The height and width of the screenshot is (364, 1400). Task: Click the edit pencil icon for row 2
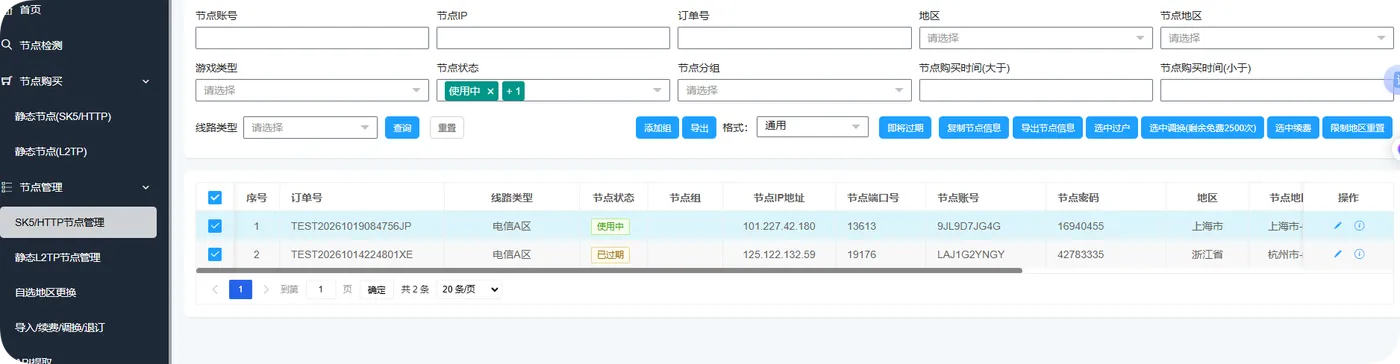click(x=1338, y=254)
